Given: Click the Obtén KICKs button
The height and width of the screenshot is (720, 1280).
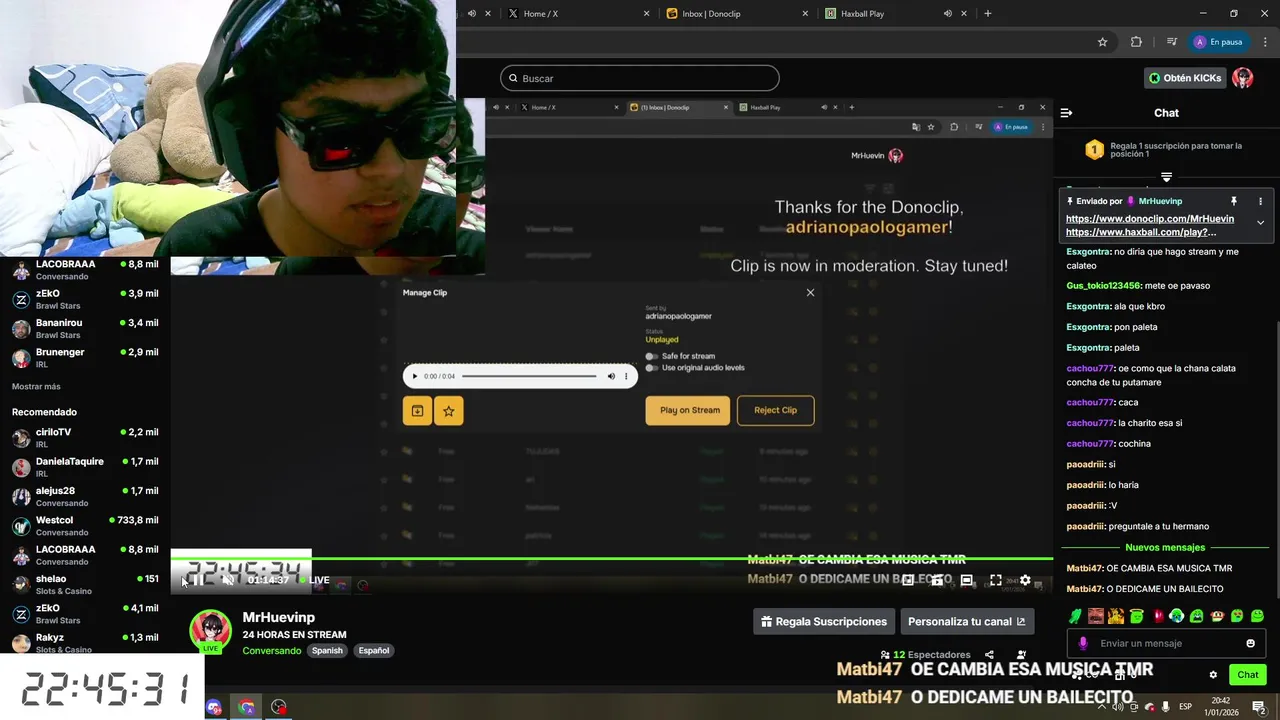Looking at the screenshot, I should coord(1185,78).
